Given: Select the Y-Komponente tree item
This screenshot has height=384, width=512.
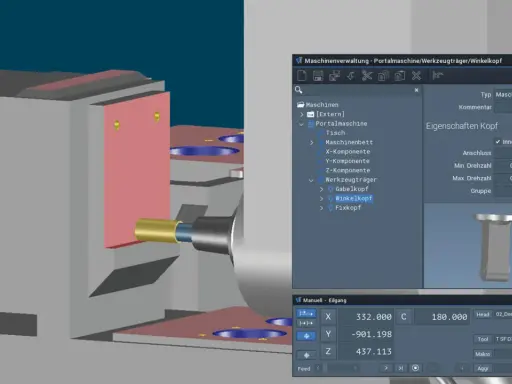Looking at the screenshot, I should click(347, 161).
